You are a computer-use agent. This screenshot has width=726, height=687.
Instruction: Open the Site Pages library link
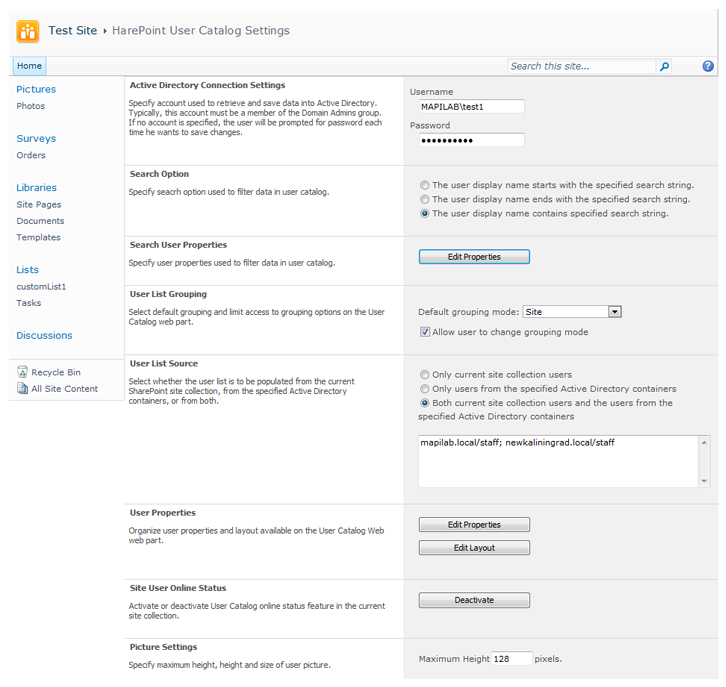coord(39,204)
